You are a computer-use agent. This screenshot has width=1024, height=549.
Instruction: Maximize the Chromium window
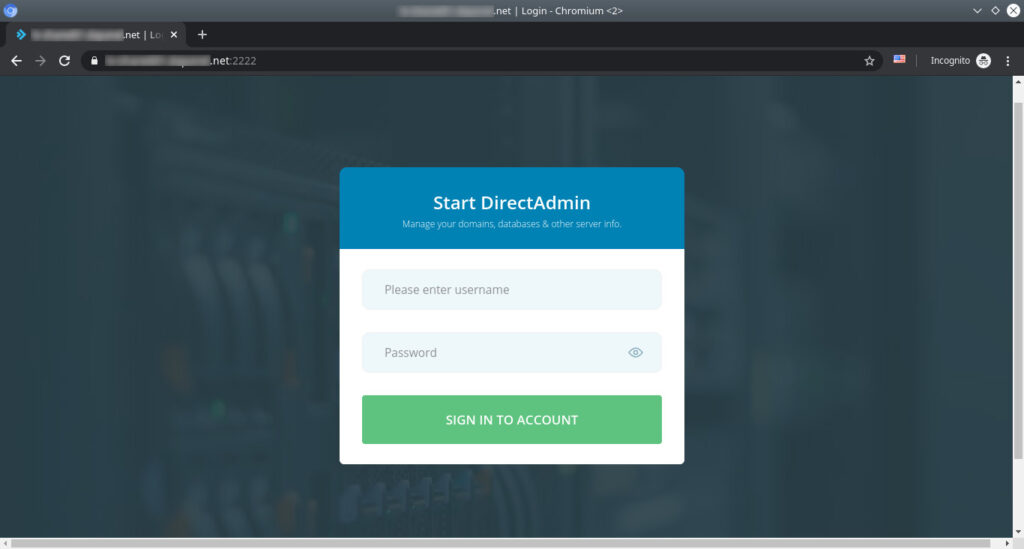[995, 10]
